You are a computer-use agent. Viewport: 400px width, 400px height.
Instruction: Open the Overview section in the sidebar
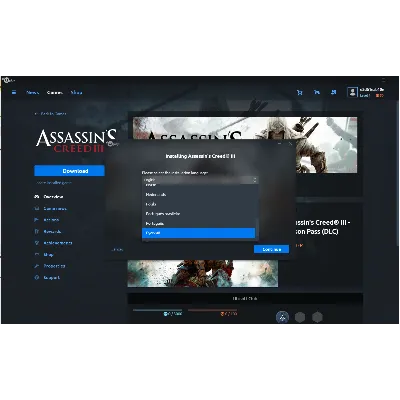[53, 197]
